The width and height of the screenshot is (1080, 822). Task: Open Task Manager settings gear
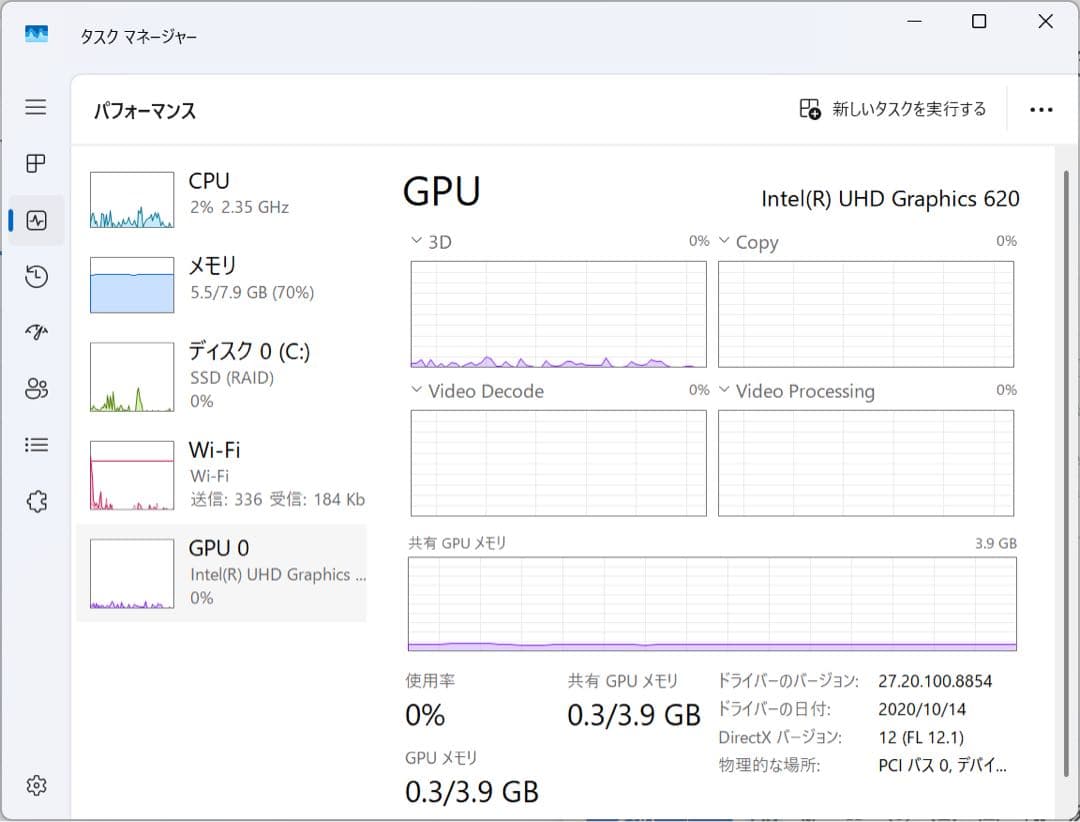(35, 786)
